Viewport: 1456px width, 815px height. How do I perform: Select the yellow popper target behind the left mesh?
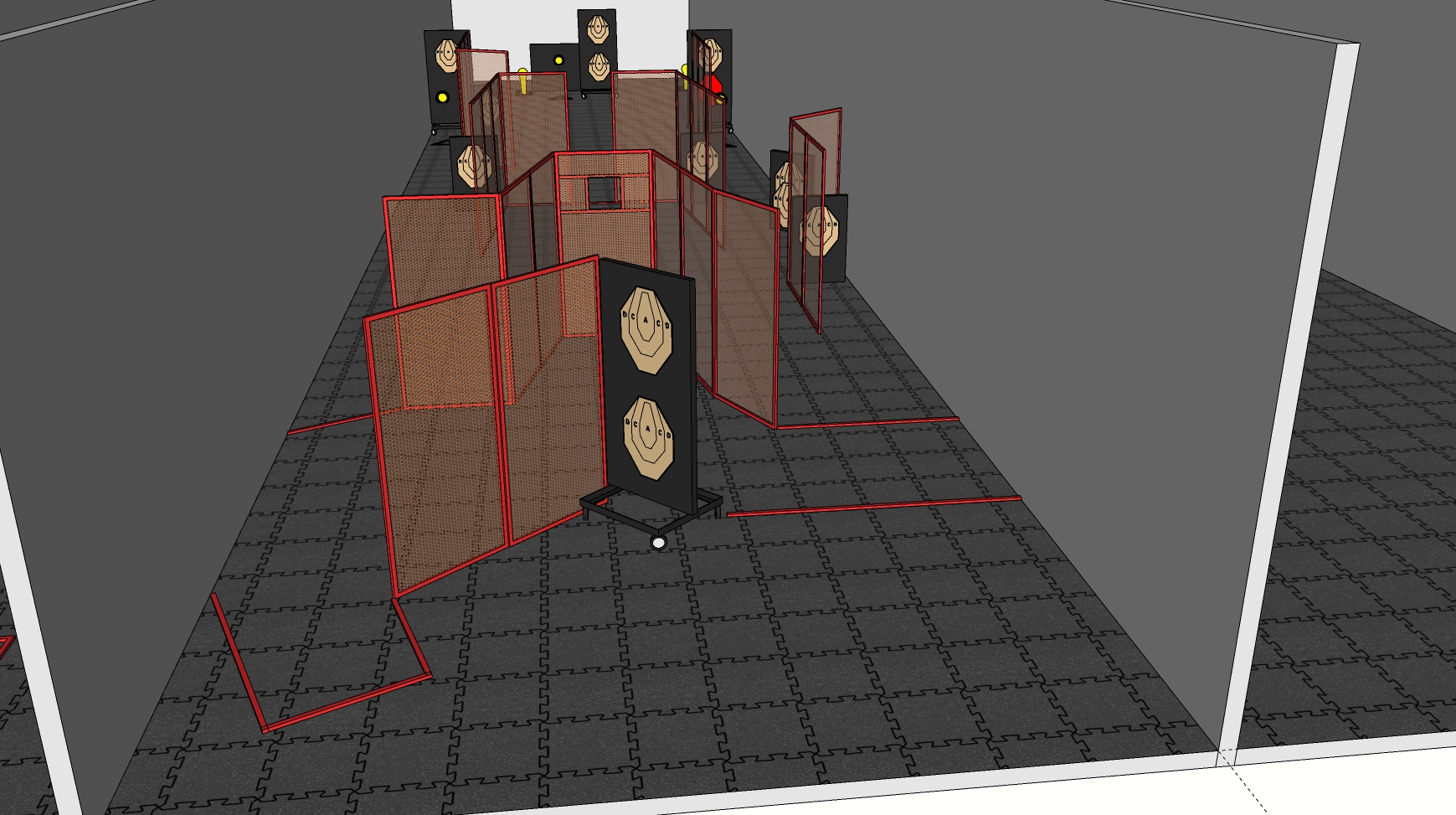[523, 80]
